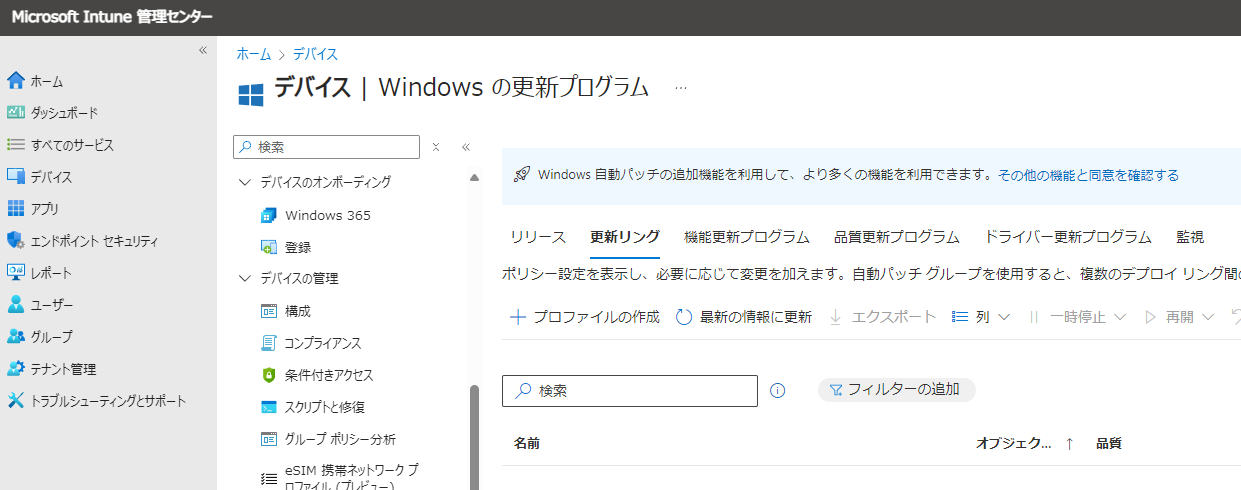Click the コンプライアンス document icon
1241x490 pixels.
(268, 343)
